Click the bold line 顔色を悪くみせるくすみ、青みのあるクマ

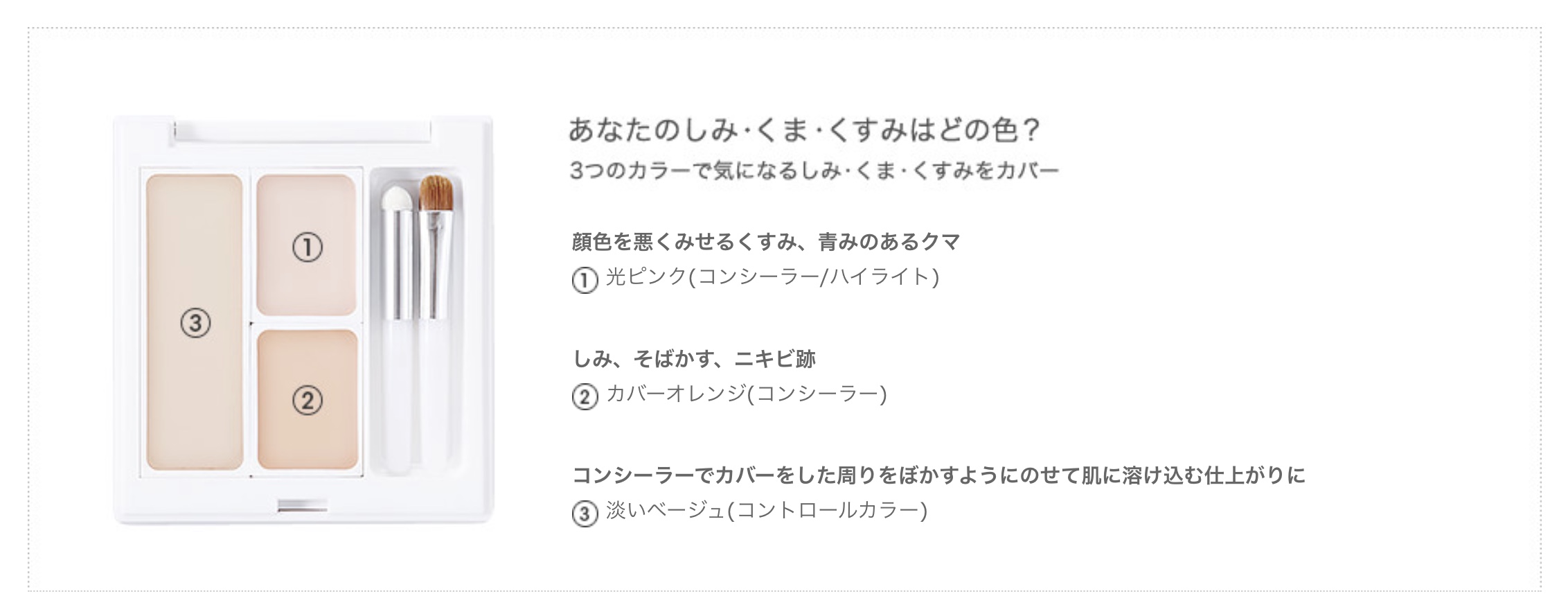[x=766, y=242]
